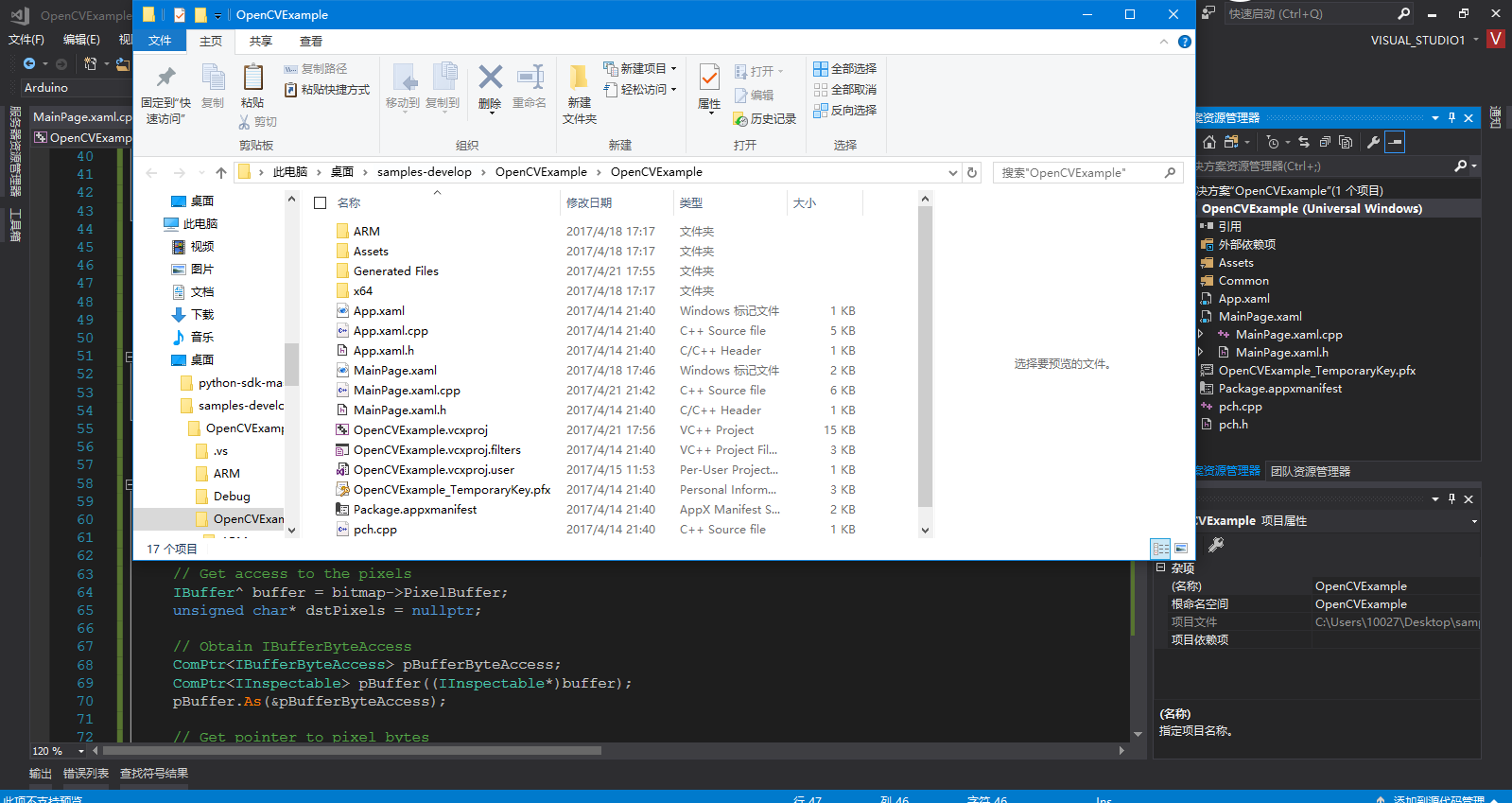Click Visual Studio Navigate Backward blue arrow
Viewport: 1512px width, 803px height.
pyautogui.click(x=29, y=63)
